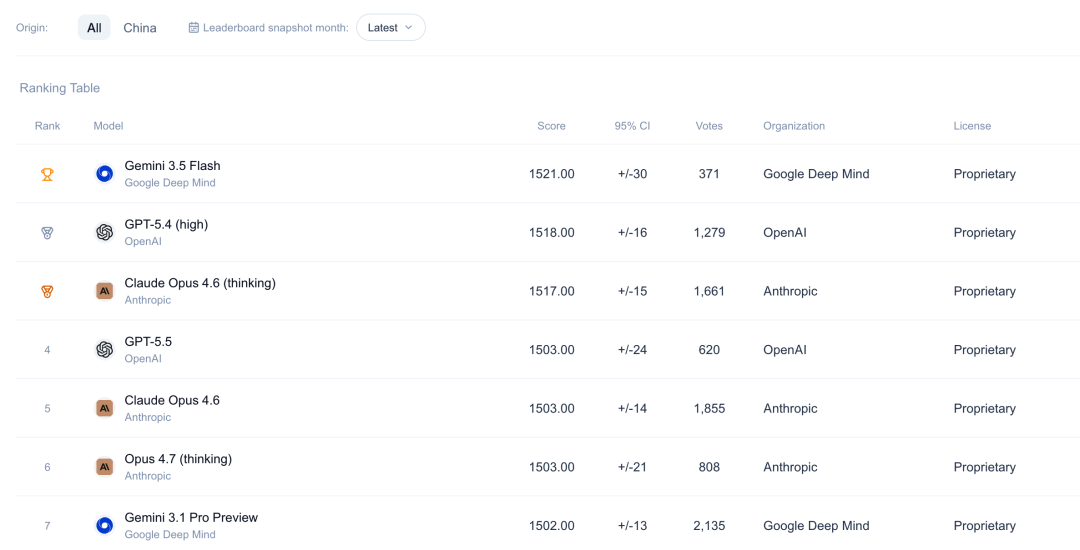This screenshot has height=550, width=1080.
Task: Click the silver medal icon beside GPT-5.4 (high)
Action: (x=47, y=233)
